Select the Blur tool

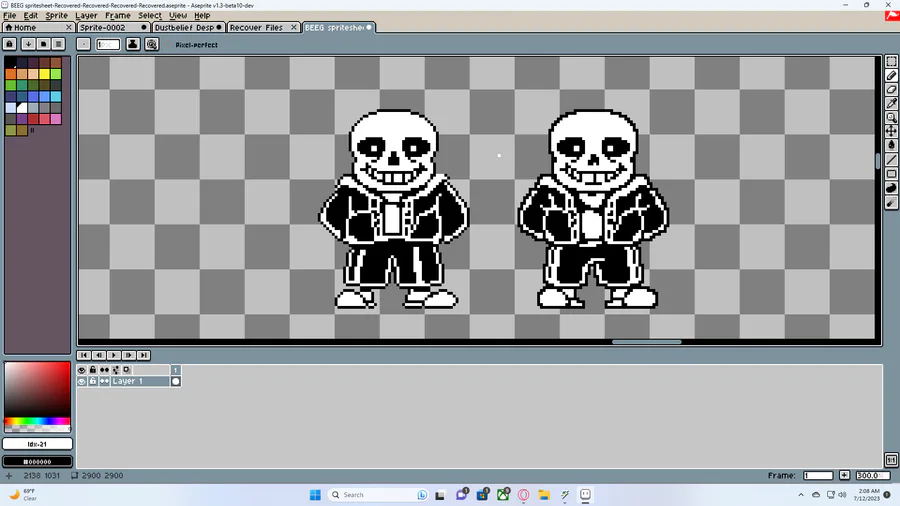(x=891, y=202)
